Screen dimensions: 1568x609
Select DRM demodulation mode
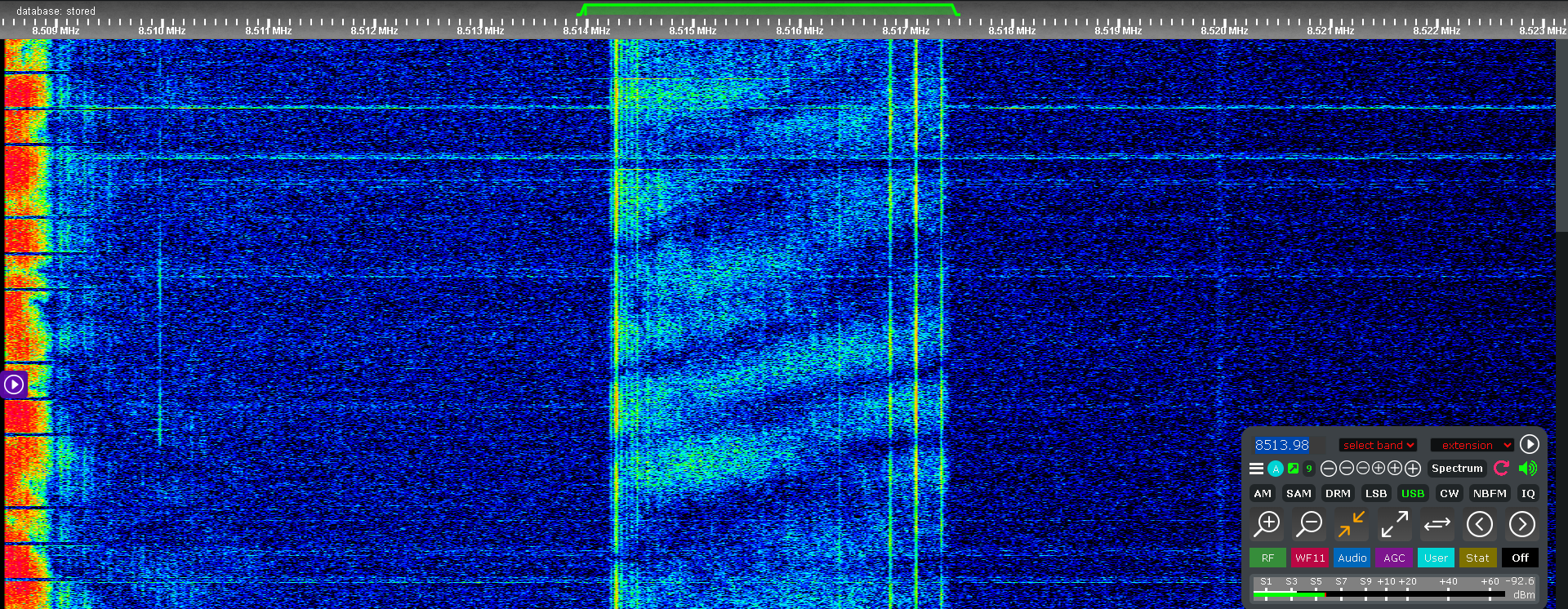[1338, 493]
